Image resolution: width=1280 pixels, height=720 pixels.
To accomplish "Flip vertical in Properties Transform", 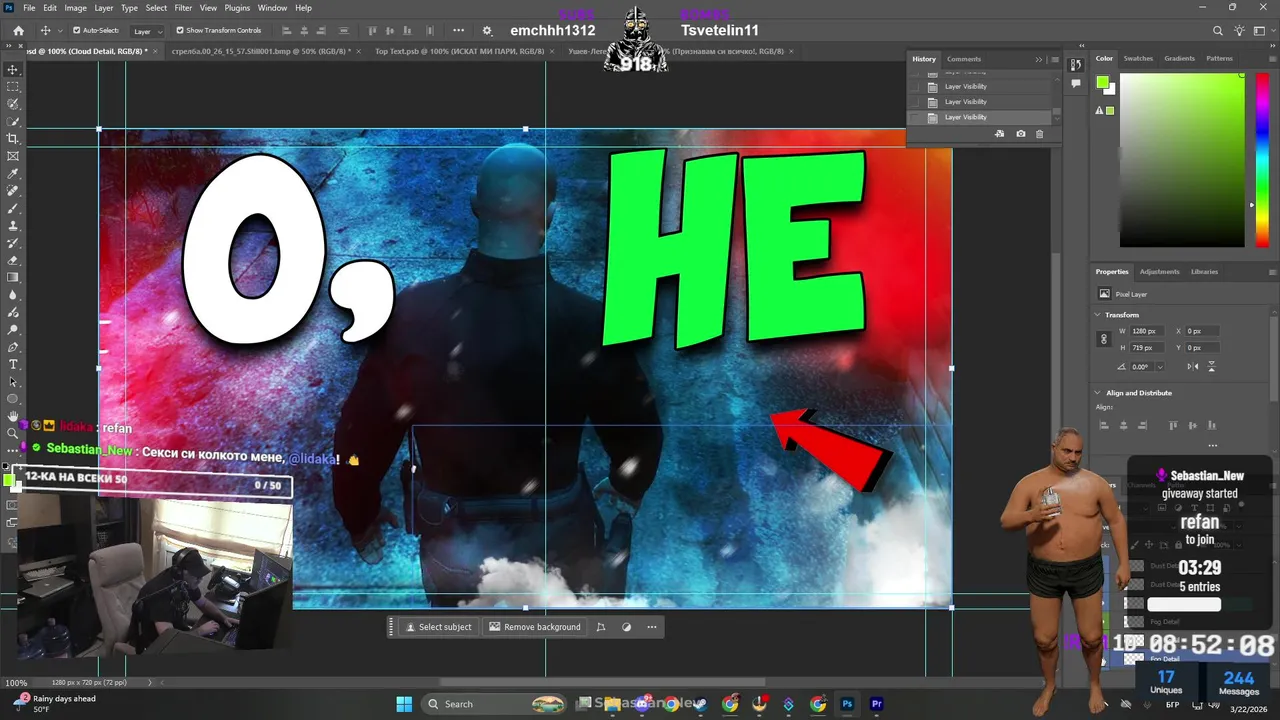I will point(1212,366).
